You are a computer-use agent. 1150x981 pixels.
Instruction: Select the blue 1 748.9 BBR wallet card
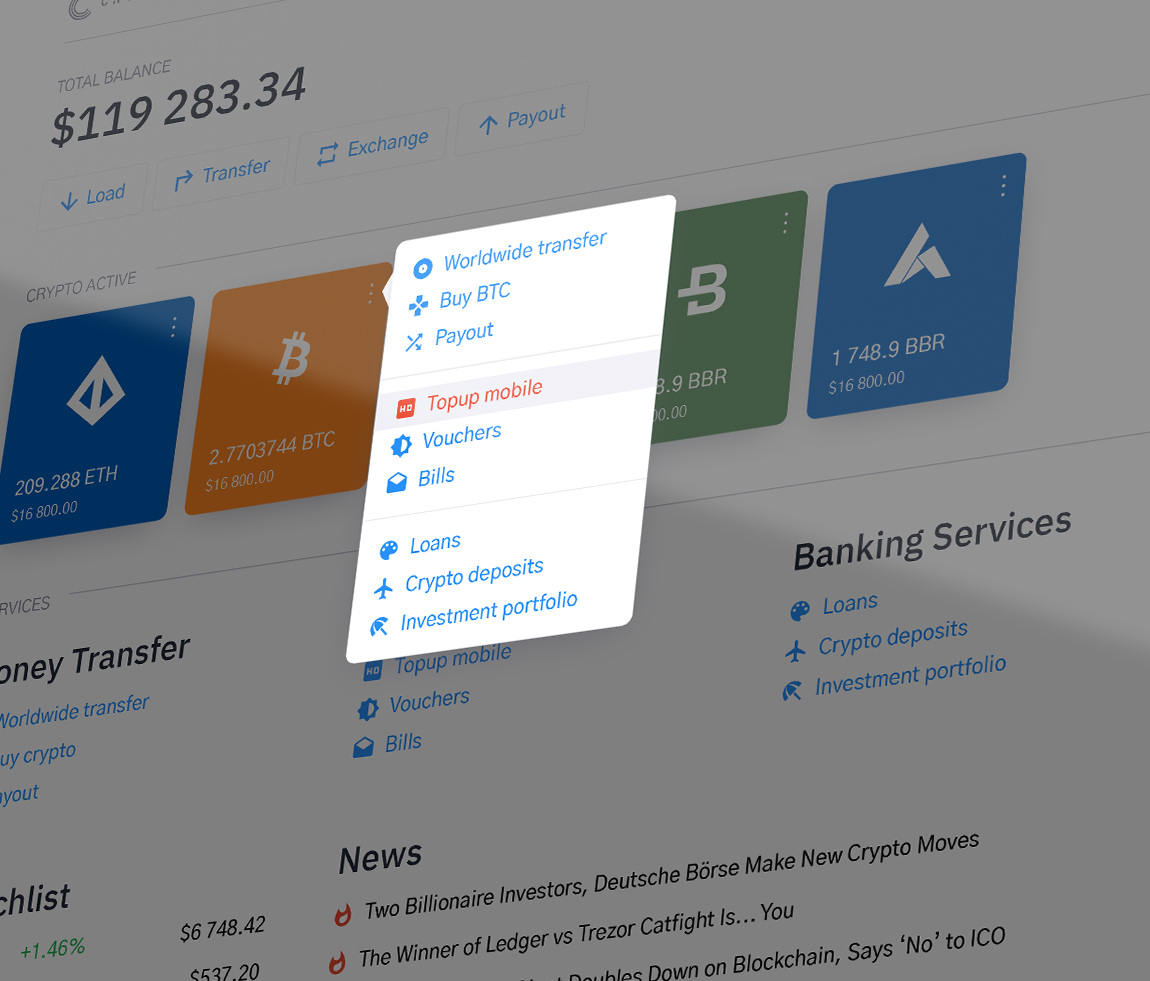[916, 286]
